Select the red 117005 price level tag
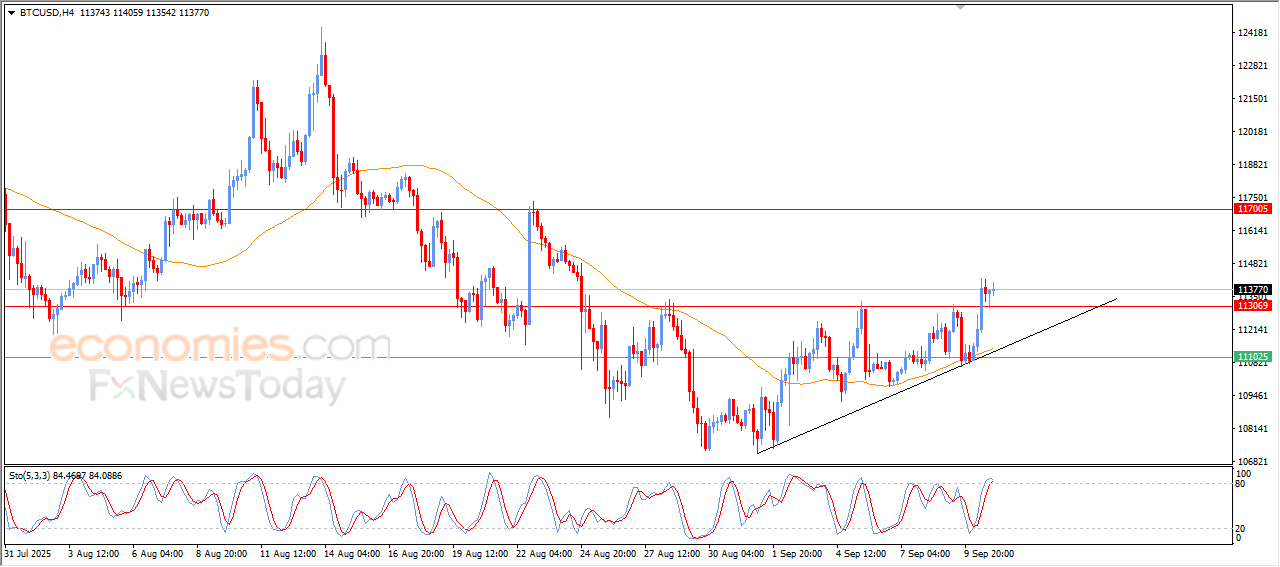The image size is (1280, 567). 1253,209
